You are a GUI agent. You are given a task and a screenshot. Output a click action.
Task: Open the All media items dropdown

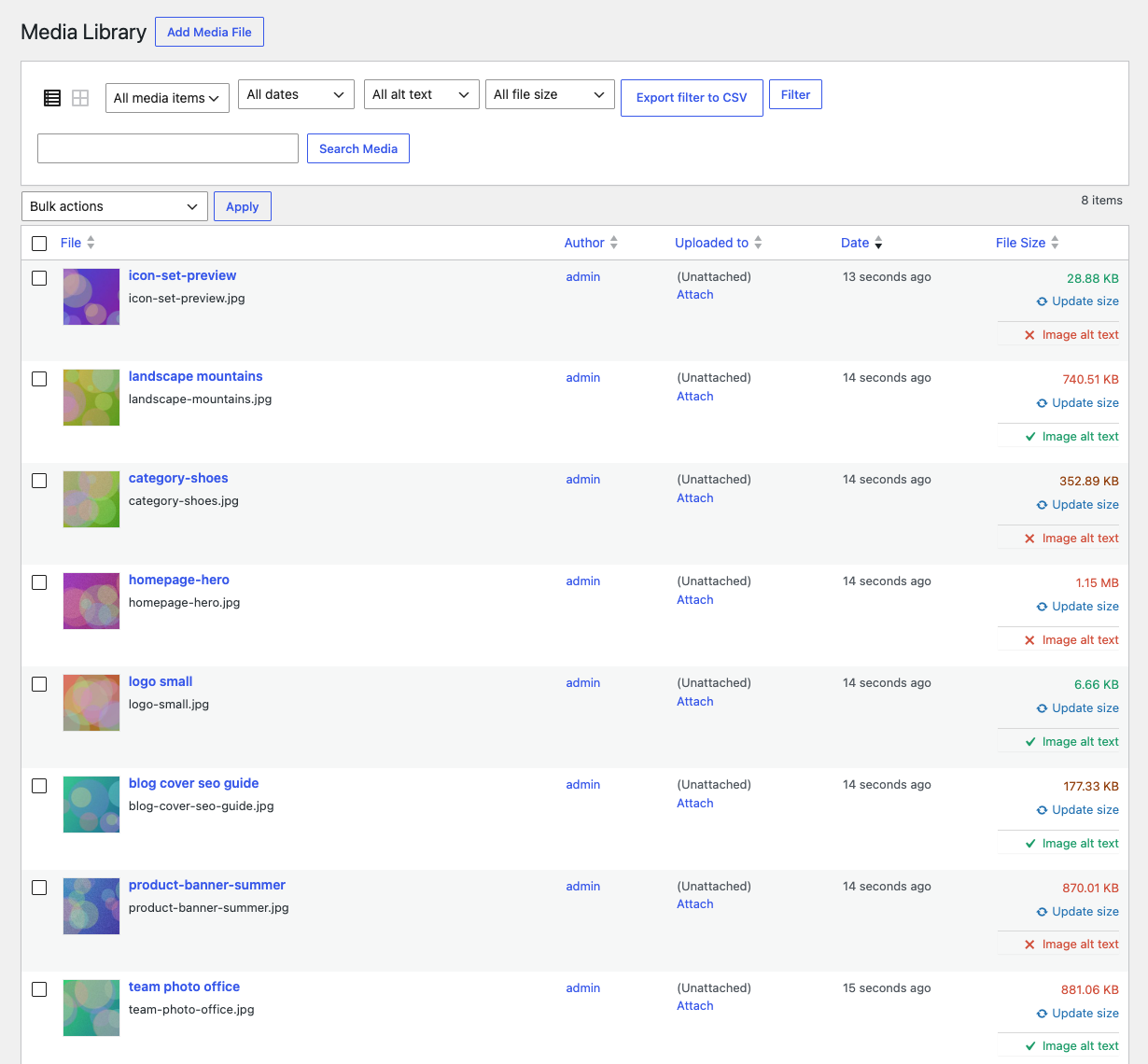tap(167, 98)
